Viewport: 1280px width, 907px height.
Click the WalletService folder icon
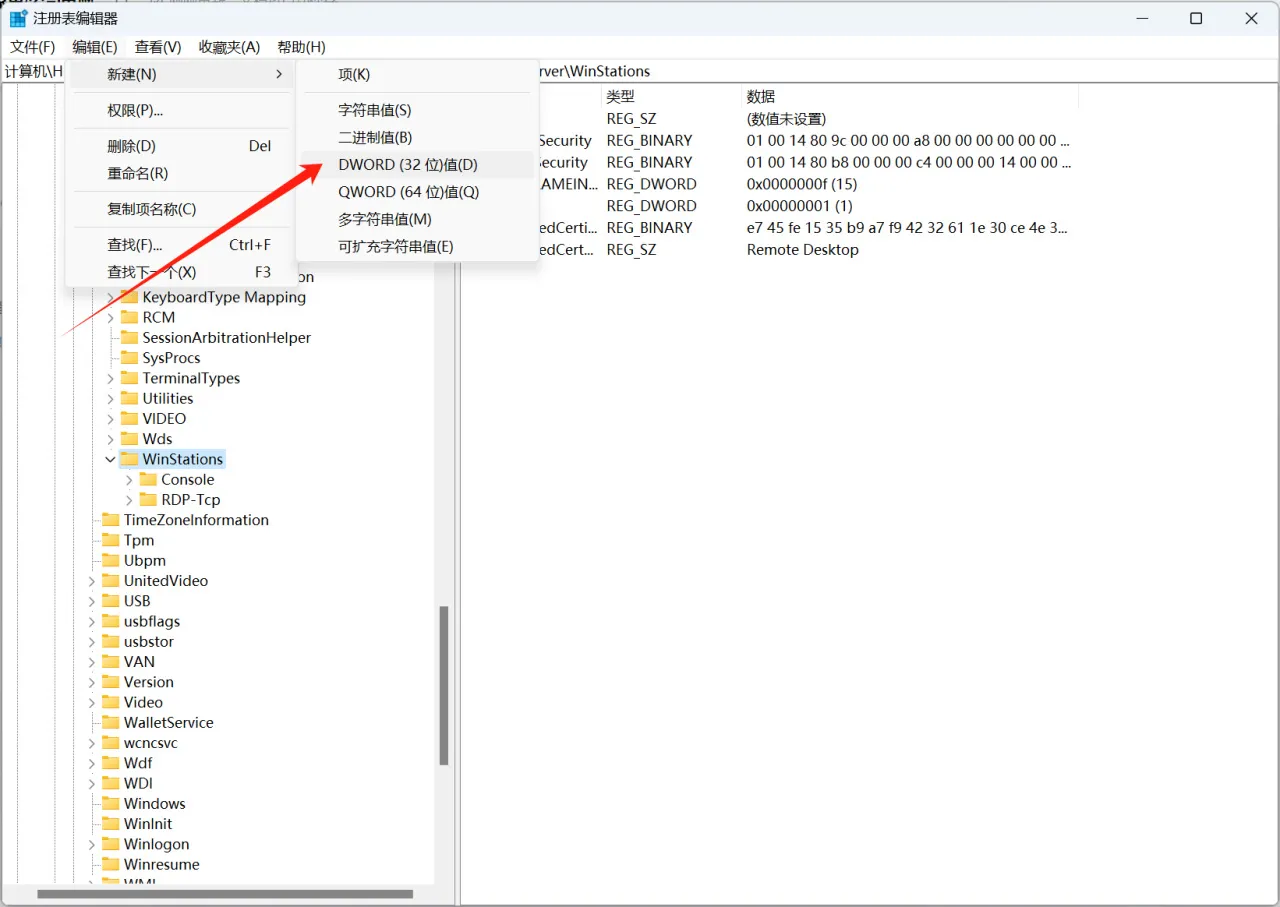point(110,722)
